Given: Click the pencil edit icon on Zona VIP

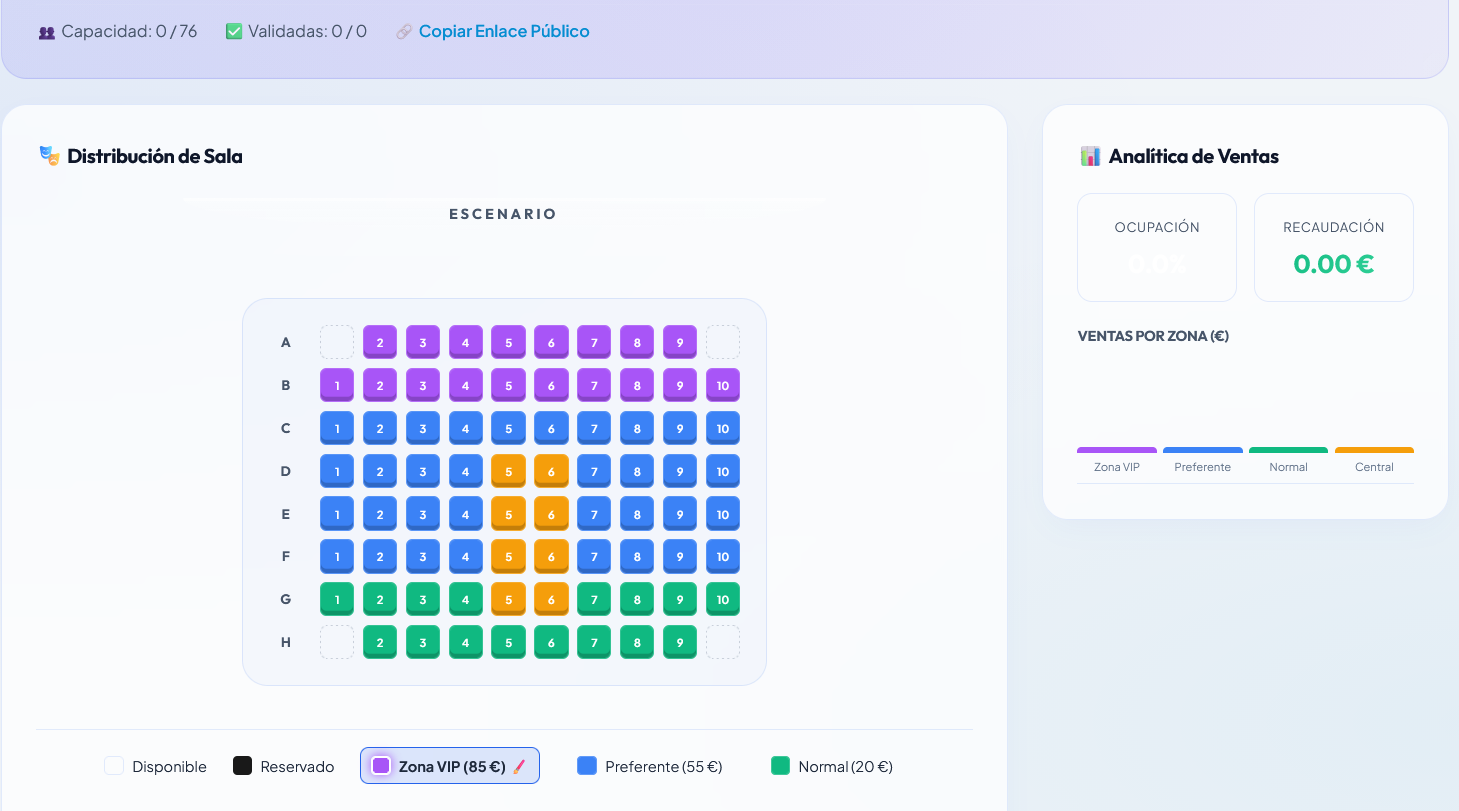Looking at the screenshot, I should coord(519,767).
